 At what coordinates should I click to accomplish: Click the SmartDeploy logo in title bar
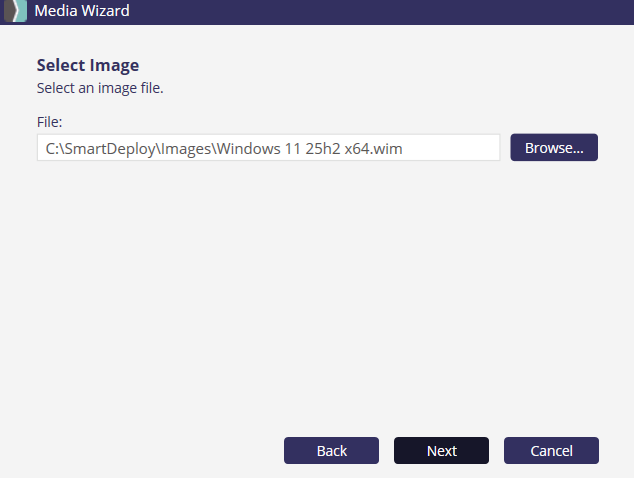click(x=14, y=12)
